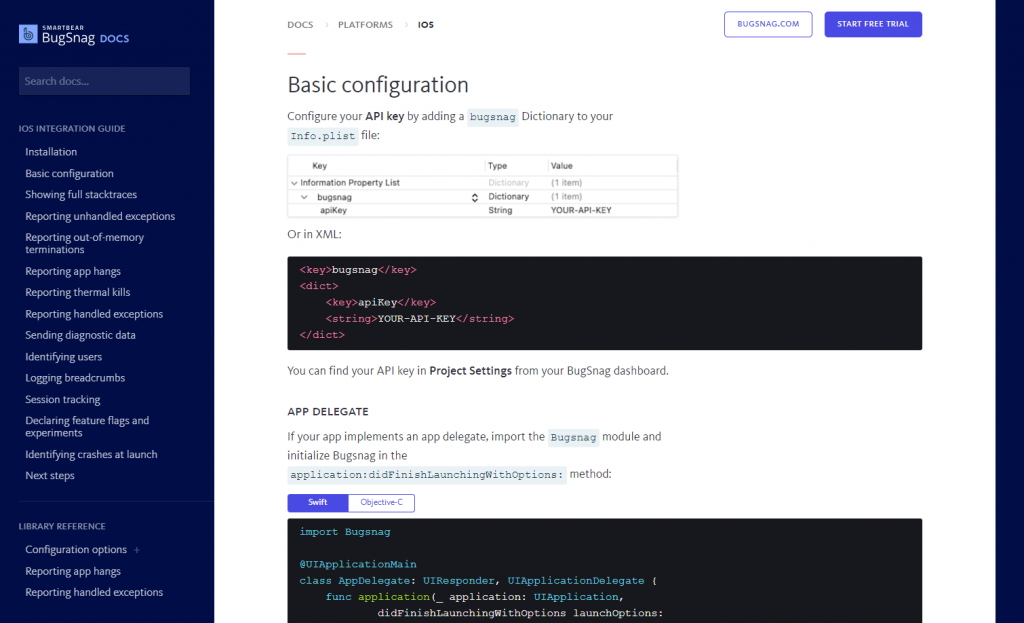This screenshot has width=1024, height=623.
Task: Switch code sample to Swift tab
Action: pyautogui.click(x=318, y=502)
